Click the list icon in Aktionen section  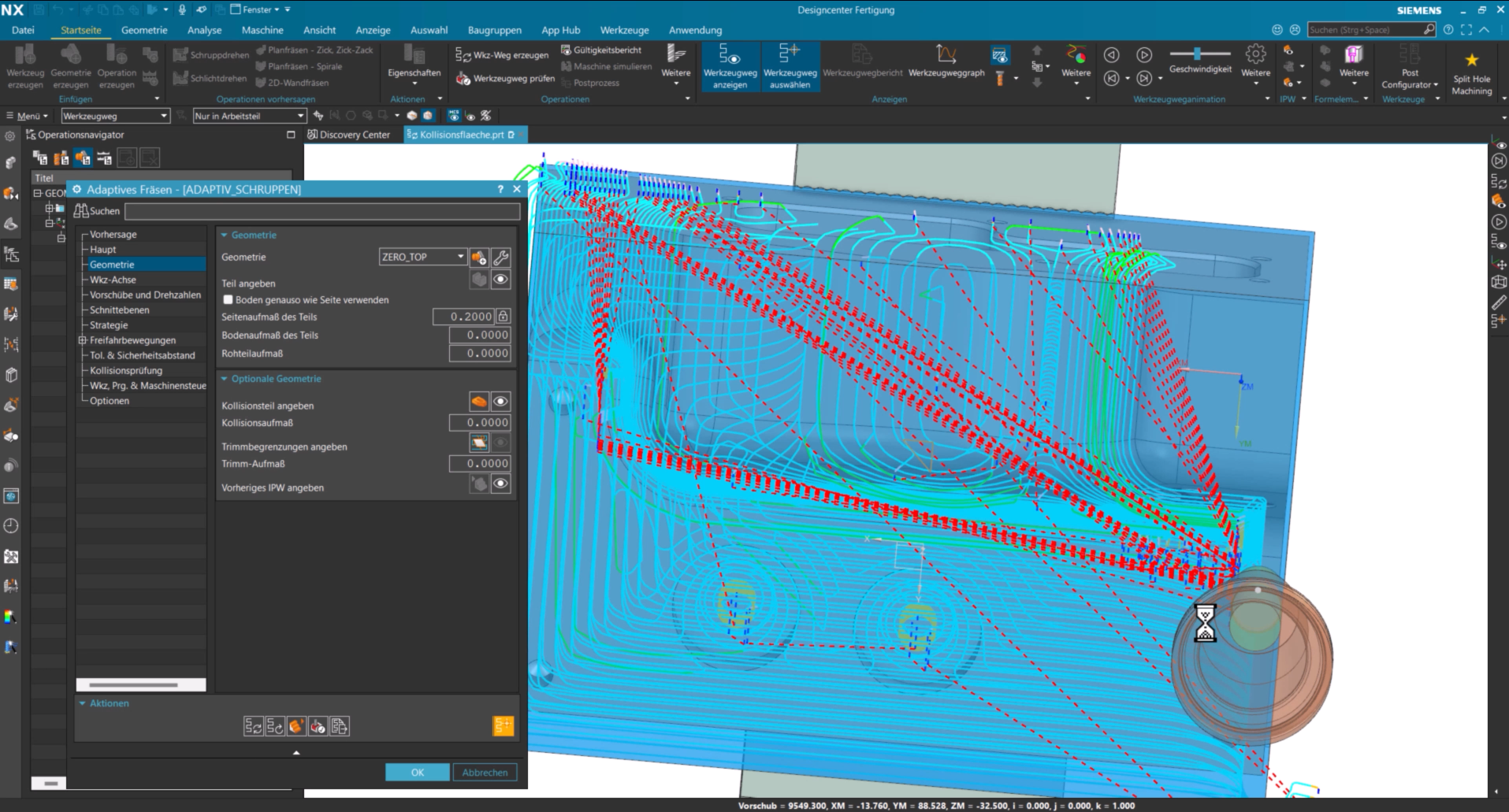click(x=339, y=726)
